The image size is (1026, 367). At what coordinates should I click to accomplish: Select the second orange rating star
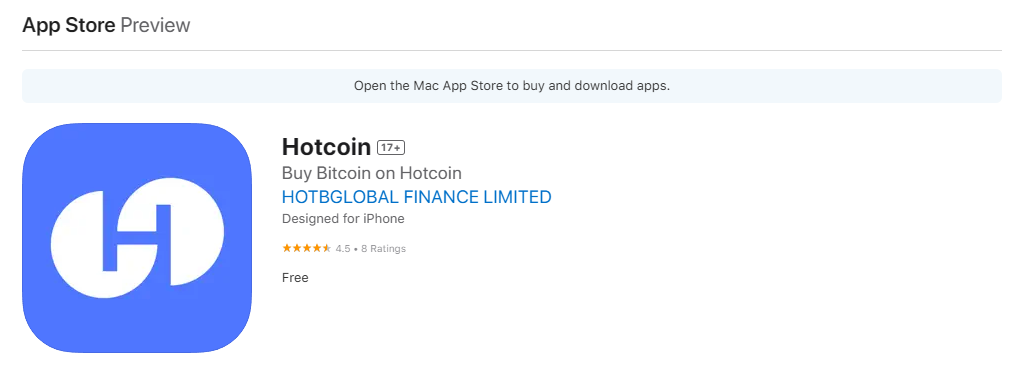[296, 249]
